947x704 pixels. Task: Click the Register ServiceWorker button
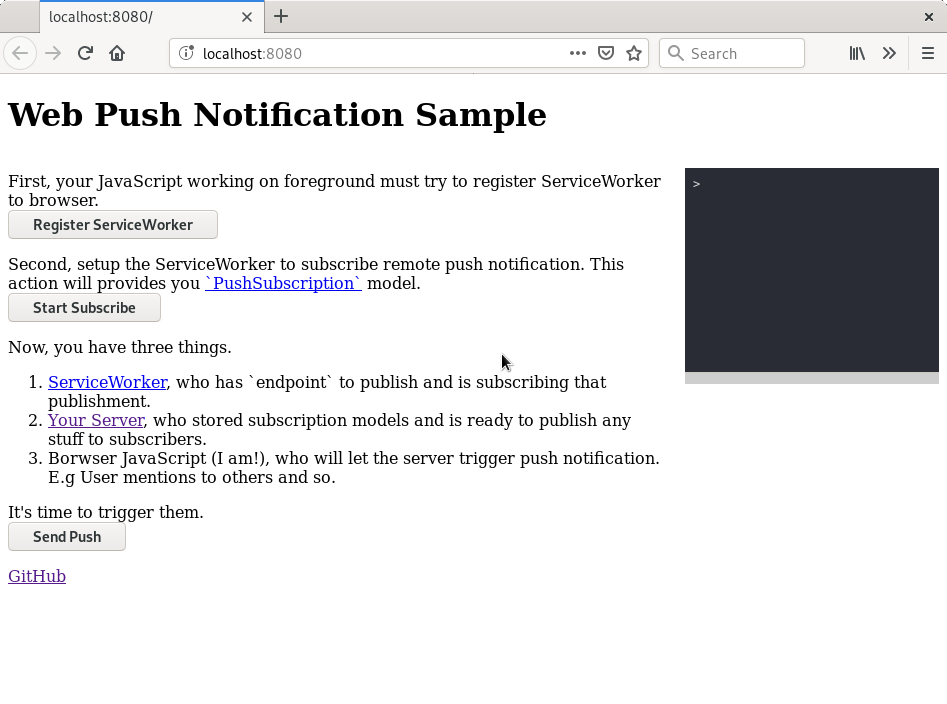coord(112,224)
